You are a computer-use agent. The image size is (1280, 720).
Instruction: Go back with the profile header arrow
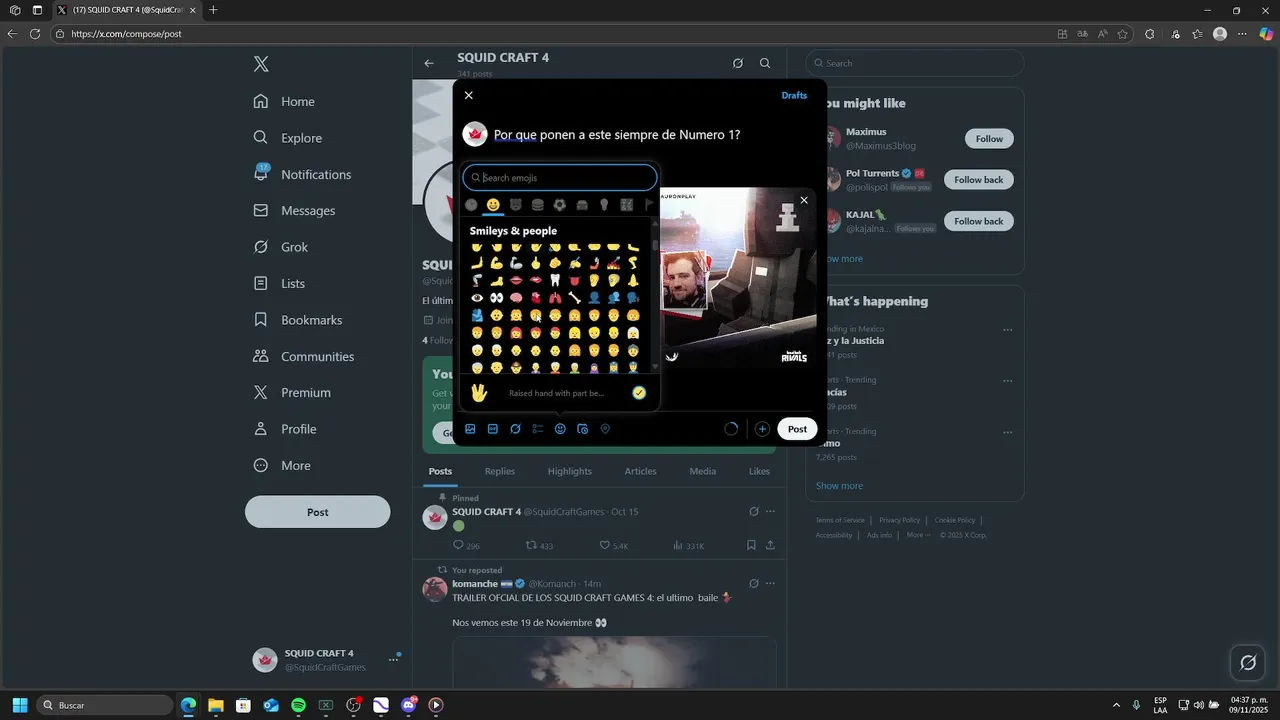pos(429,63)
